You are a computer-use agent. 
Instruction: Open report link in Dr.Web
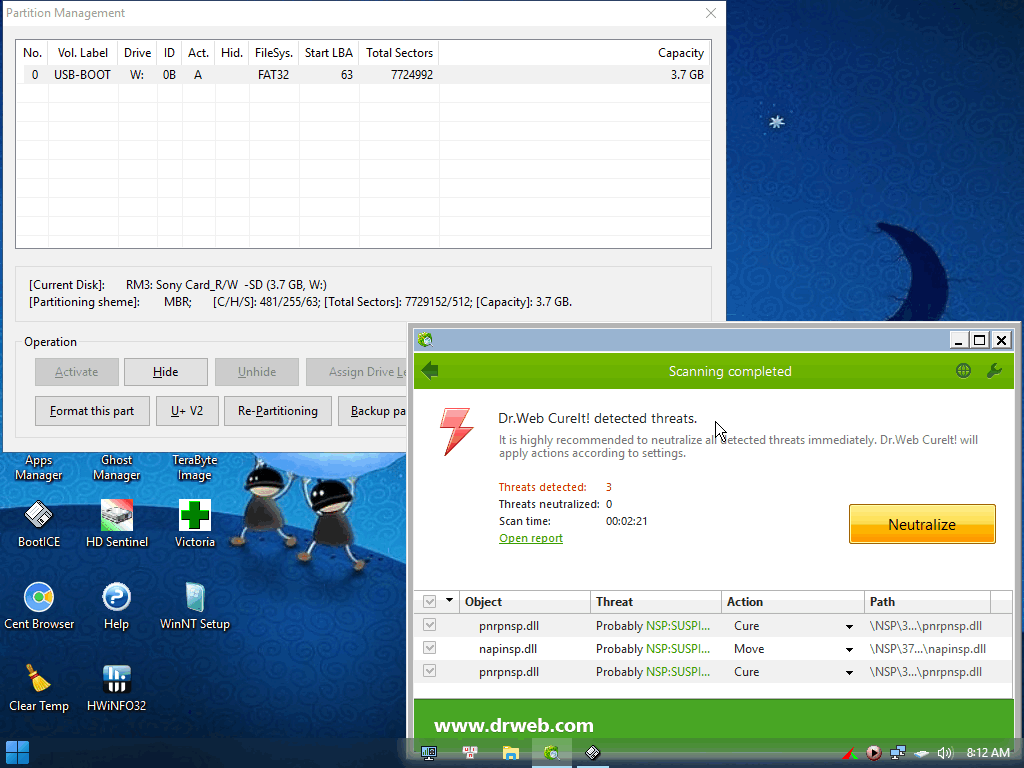pyautogui.click(x=530, y=538)
